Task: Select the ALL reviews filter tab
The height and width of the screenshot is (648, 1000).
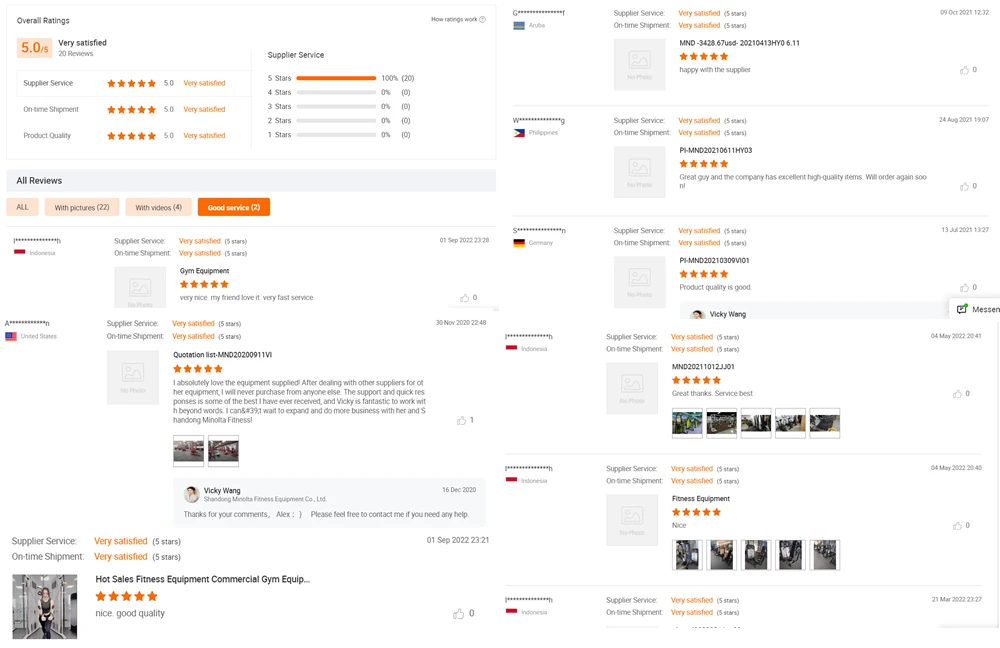Action: tap(22, 207)
